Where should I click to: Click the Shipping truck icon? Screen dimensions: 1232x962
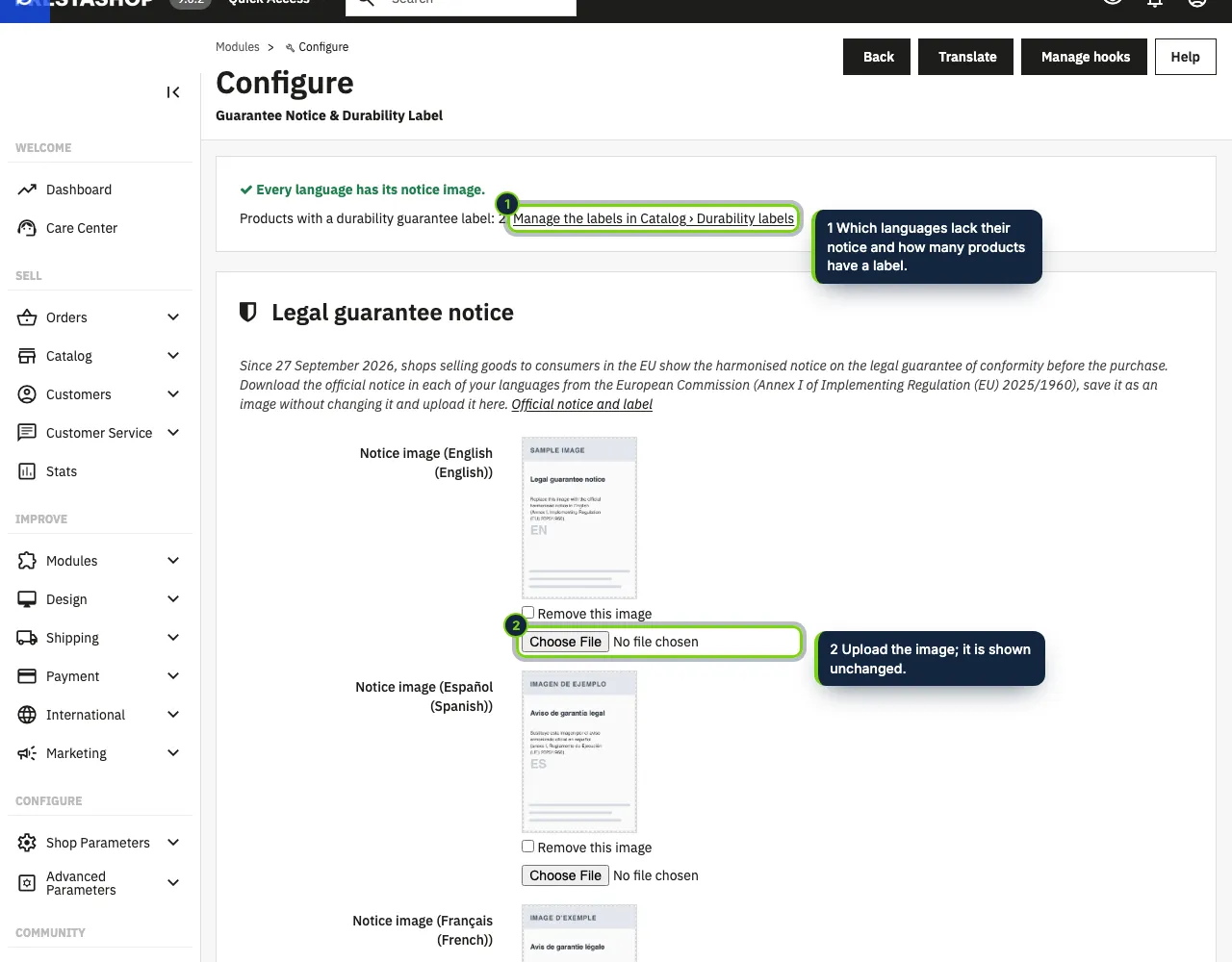[x=27, y=638]
